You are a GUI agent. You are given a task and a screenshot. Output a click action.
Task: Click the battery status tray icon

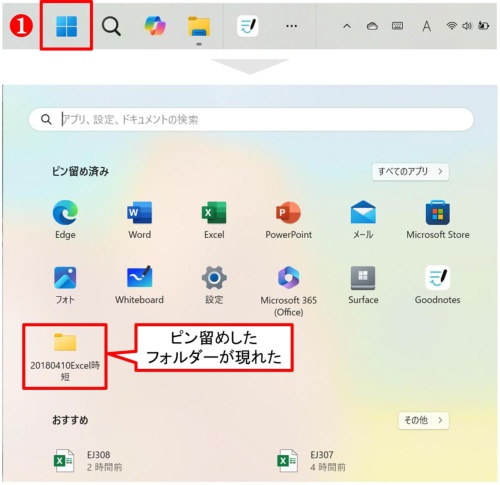point(483,26)
